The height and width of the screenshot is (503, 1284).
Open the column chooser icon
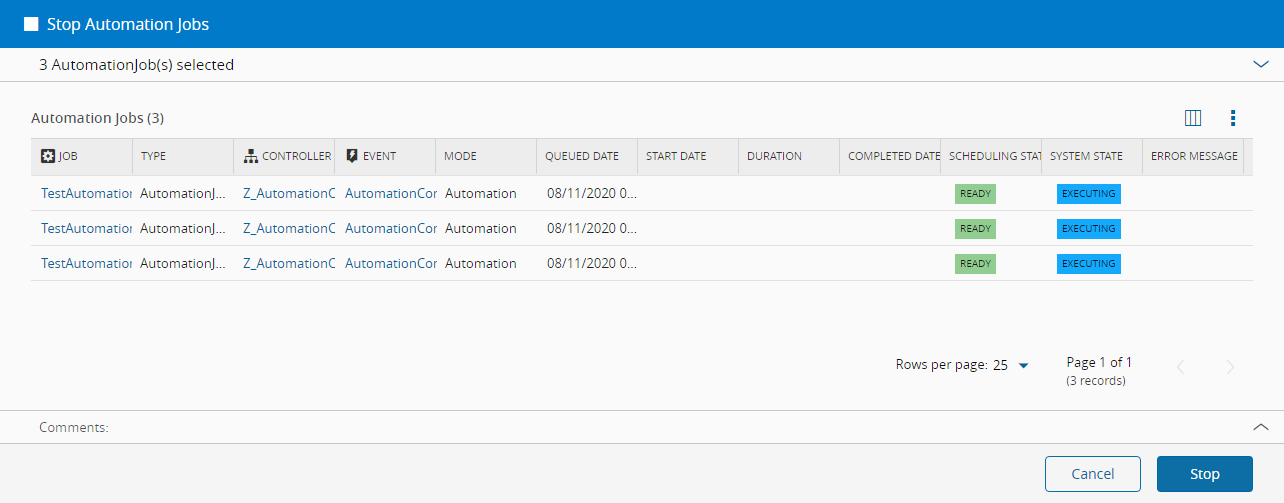1192,118
